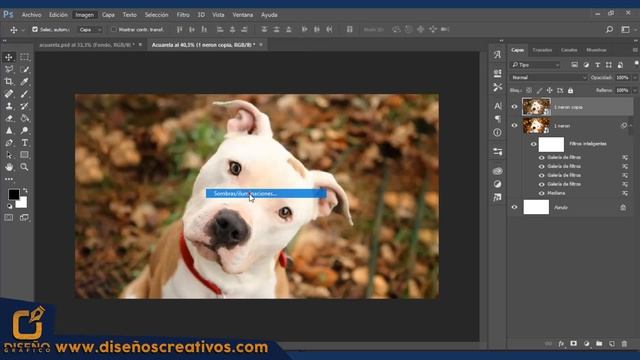
Task: Open the Layers panel options menu
Action: point(635,50)
